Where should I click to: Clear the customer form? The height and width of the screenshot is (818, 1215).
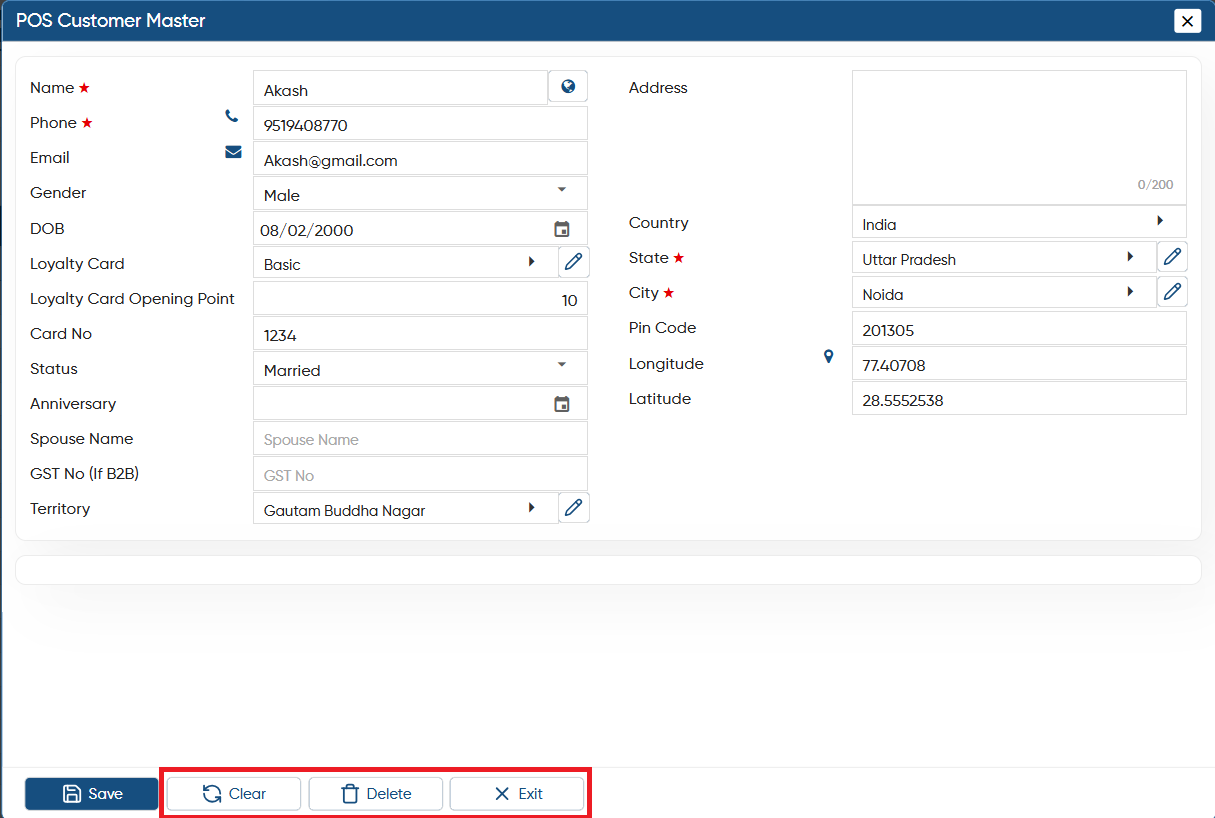(234, 794)
